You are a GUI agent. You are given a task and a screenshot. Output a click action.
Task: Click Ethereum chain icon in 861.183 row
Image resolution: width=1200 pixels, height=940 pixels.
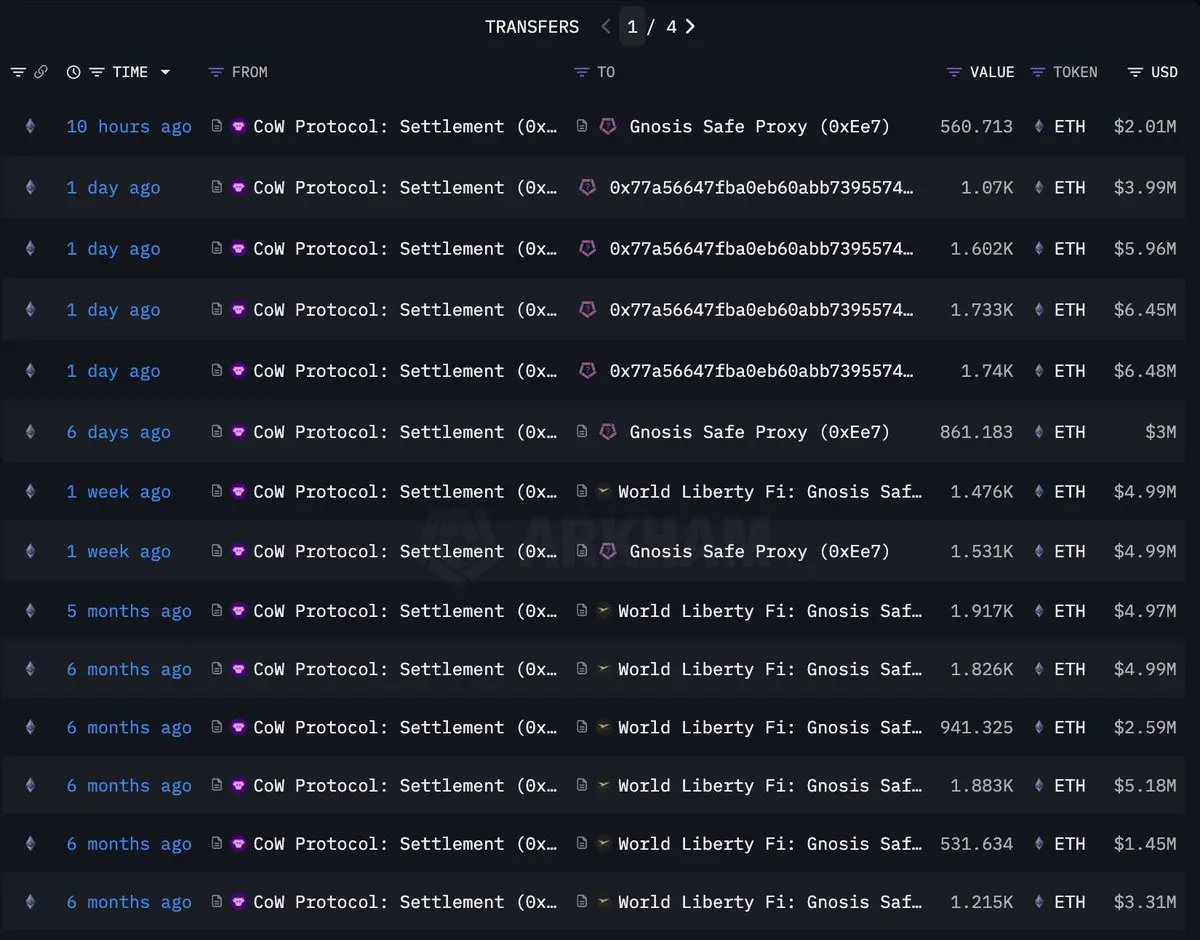point(30,431)
